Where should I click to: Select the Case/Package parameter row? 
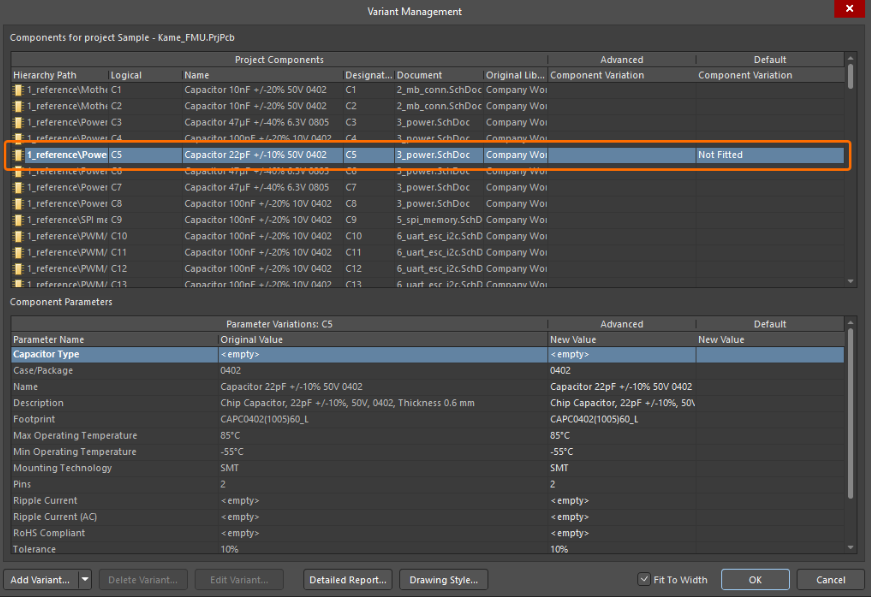427,370
